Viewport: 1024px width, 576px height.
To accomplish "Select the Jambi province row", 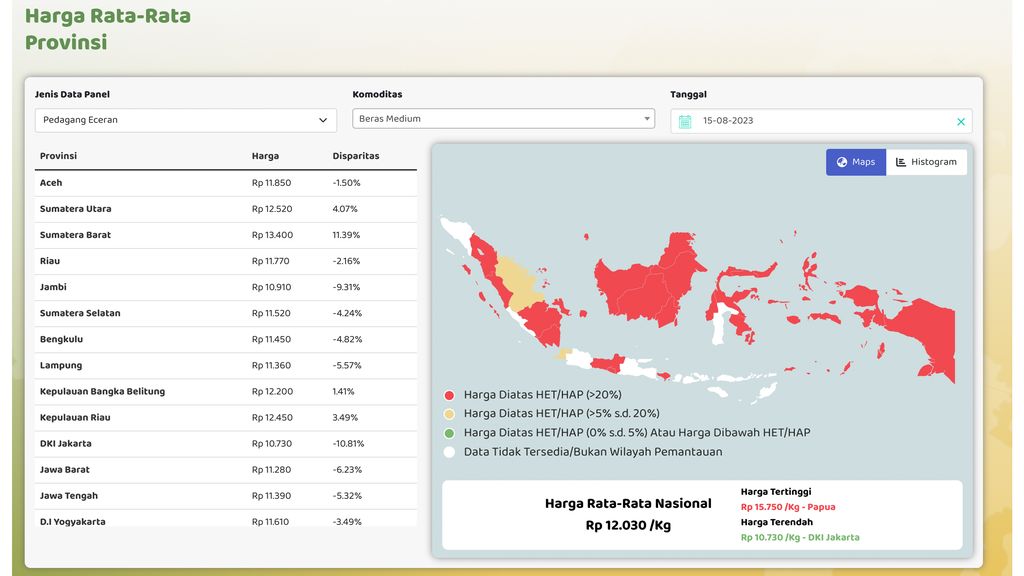I will (x=225, y=287).
